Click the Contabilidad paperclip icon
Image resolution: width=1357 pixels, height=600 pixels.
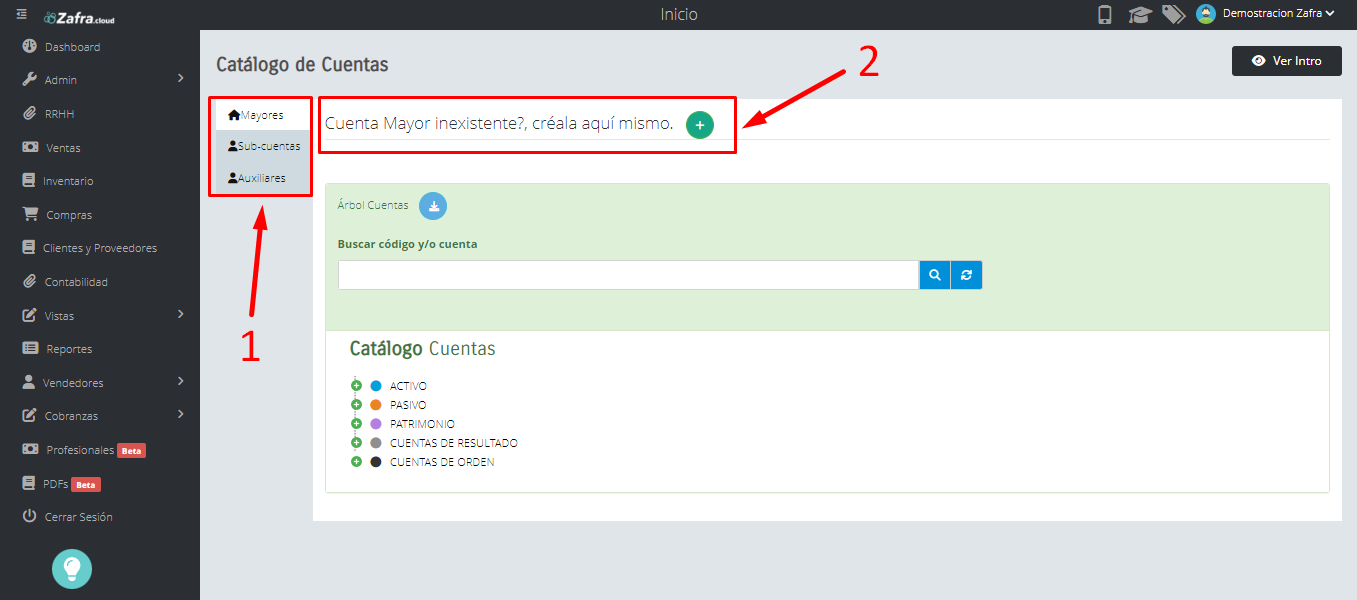(29, 281)
